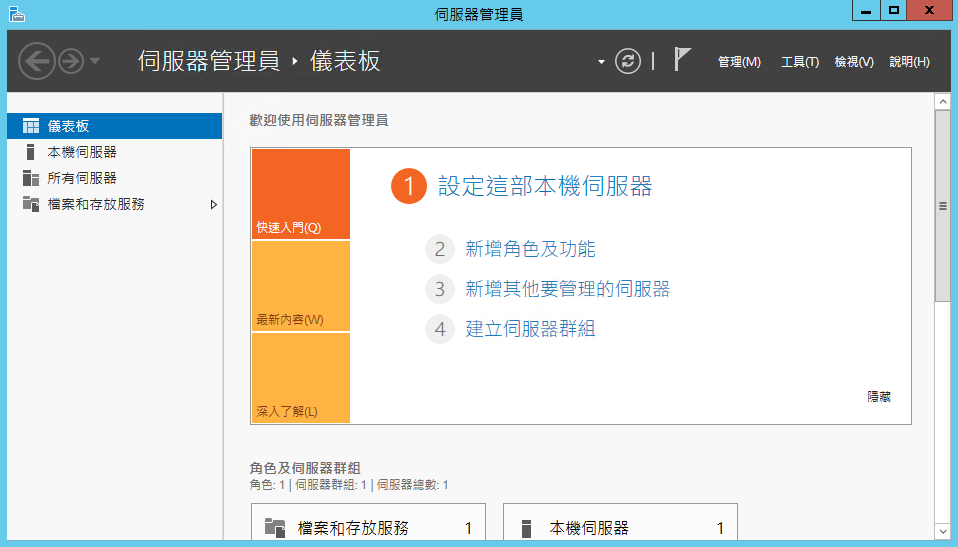Select 檔案和存放服務 in the sidebar

coord(114,204)
